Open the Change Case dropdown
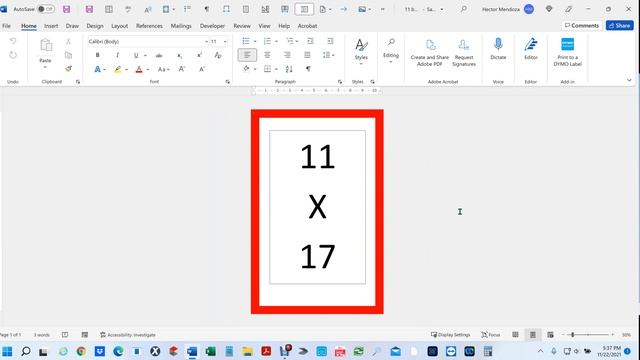640x360 pixels. click(163, 69)
